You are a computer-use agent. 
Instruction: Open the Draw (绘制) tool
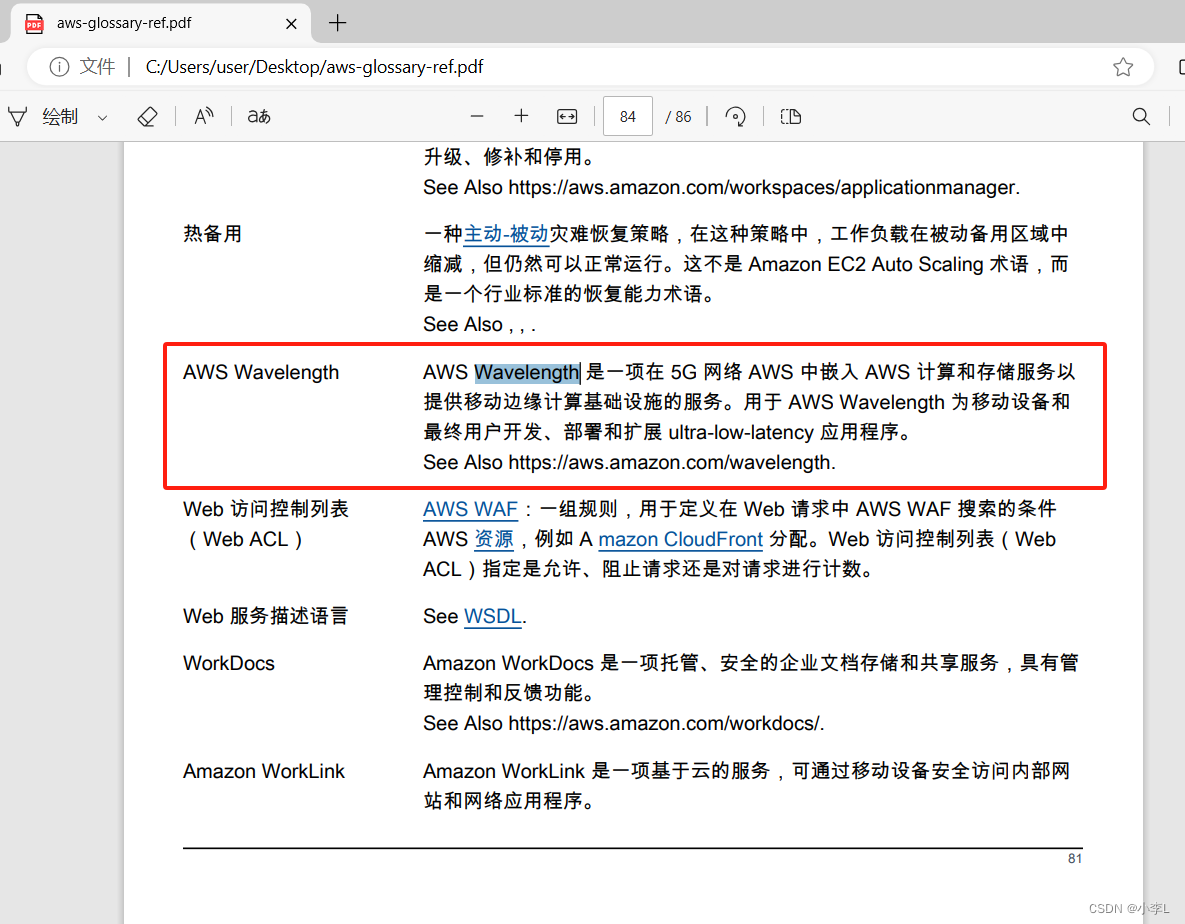[x=60, y=116]
